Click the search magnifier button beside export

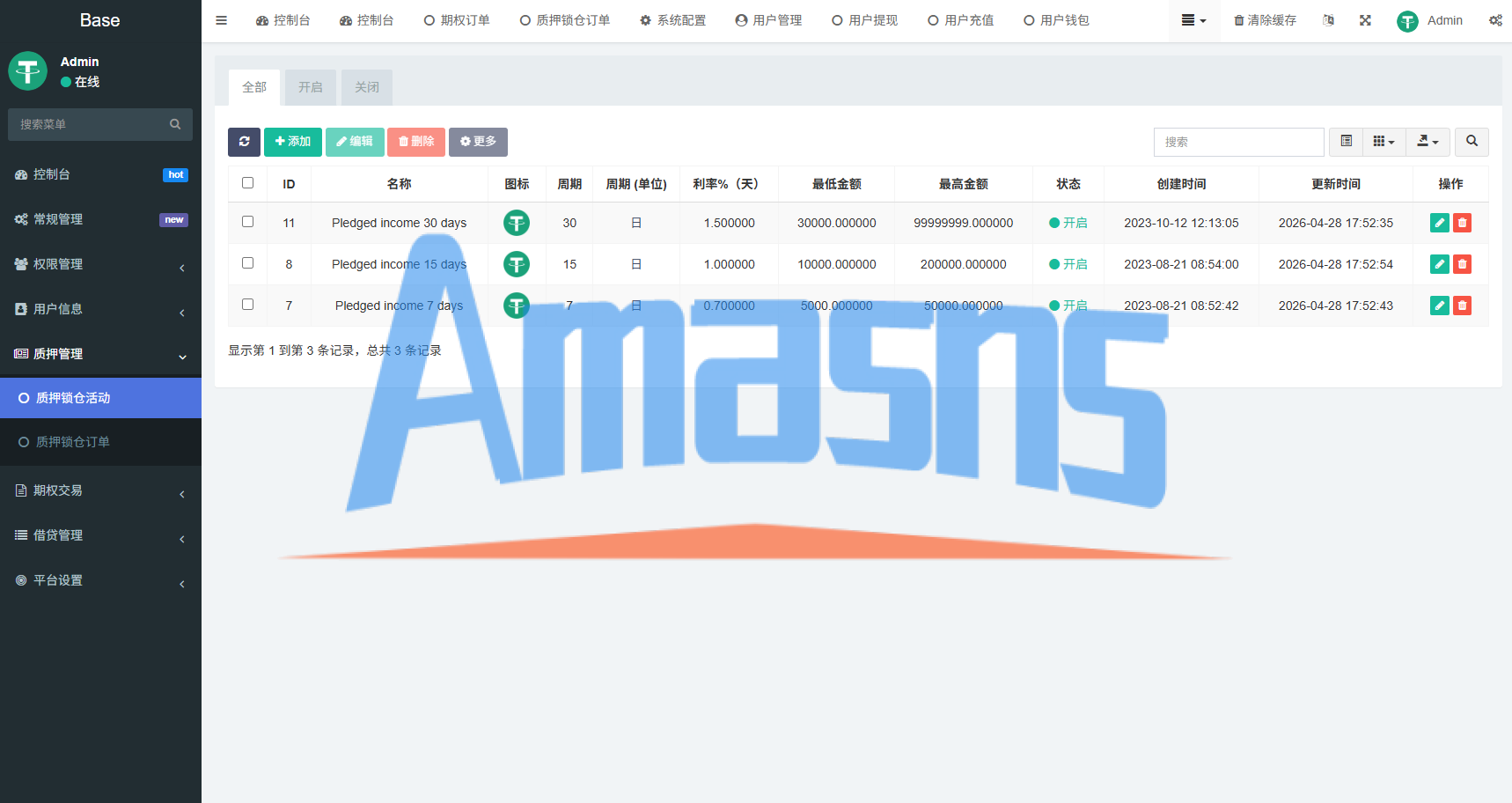point(1472,142)
